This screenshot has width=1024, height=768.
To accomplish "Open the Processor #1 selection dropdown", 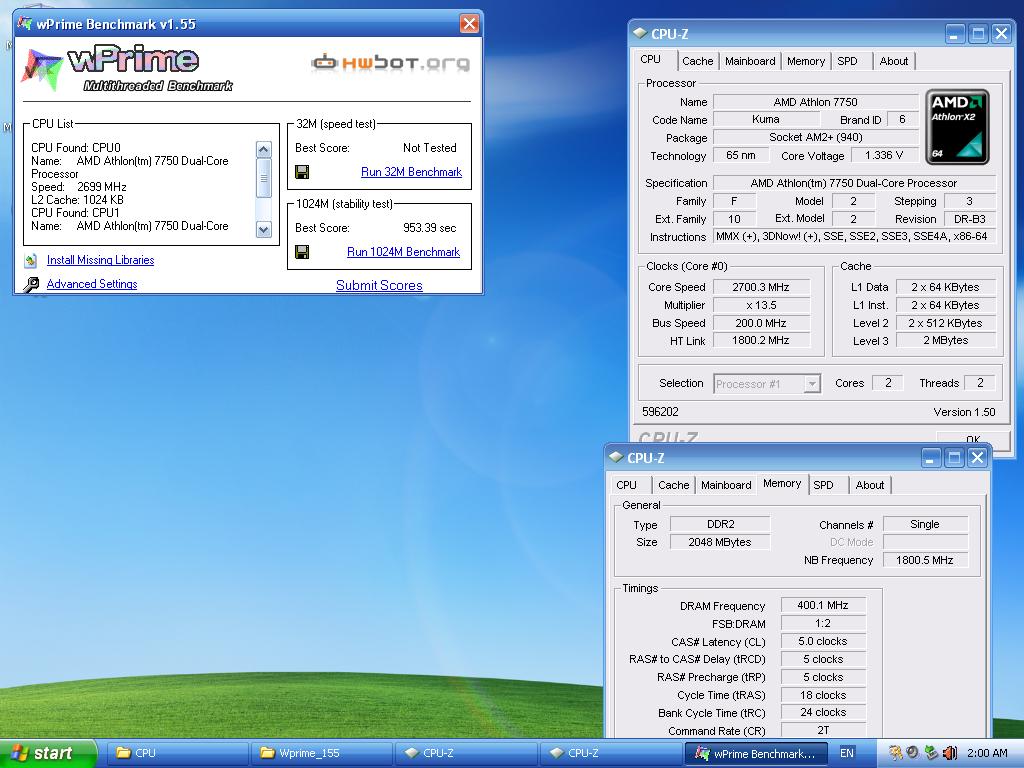I will [x=812, y=384].
